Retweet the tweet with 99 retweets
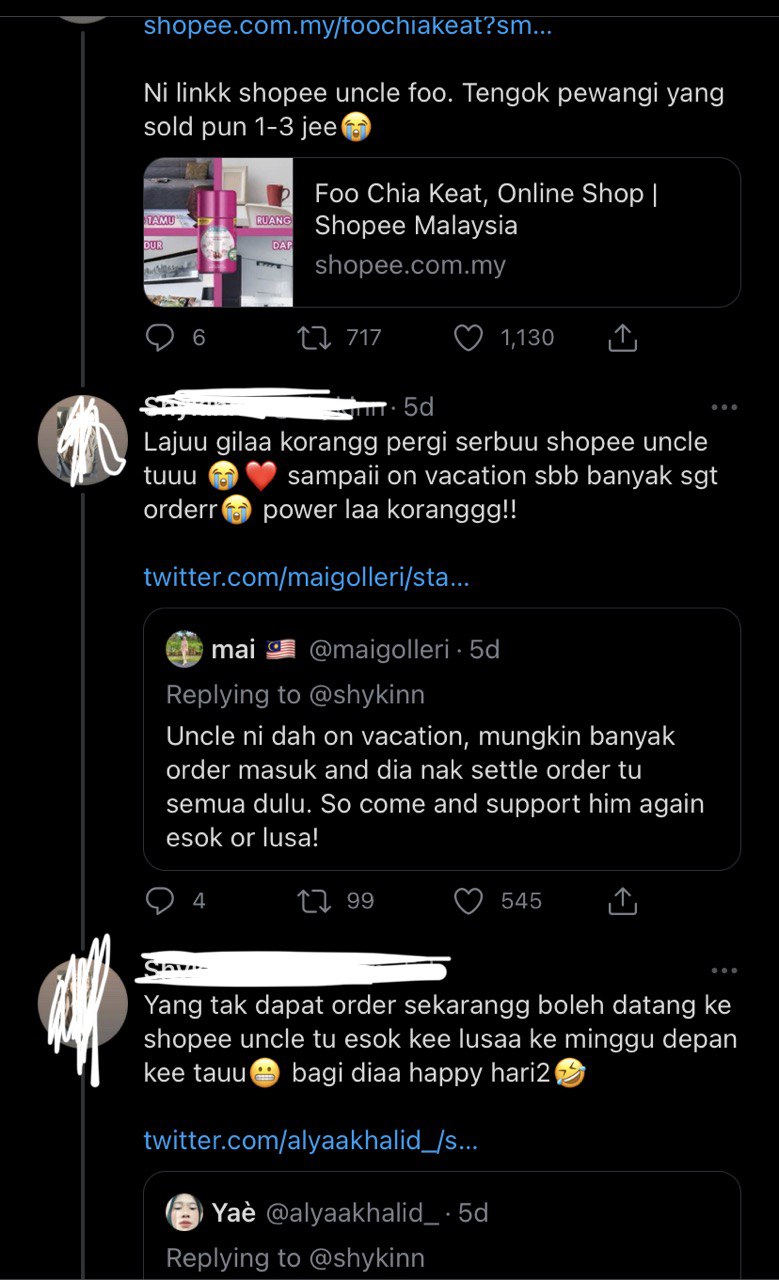The height and width of the screenshot is (1280, 779). click(x=315, y=901)
